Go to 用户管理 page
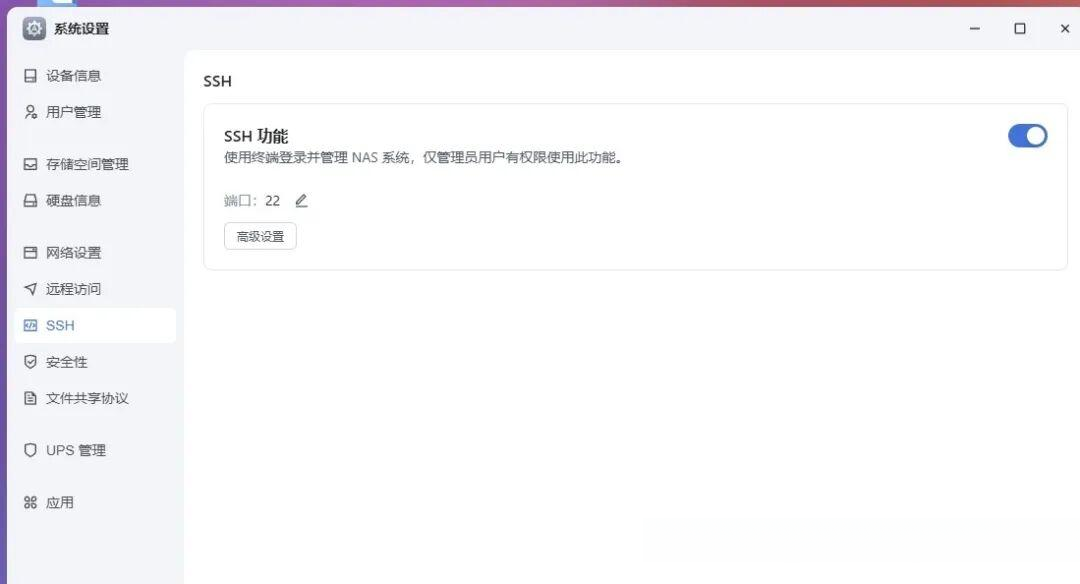This screenshot has width=1080, height=584. pos(74,112)
